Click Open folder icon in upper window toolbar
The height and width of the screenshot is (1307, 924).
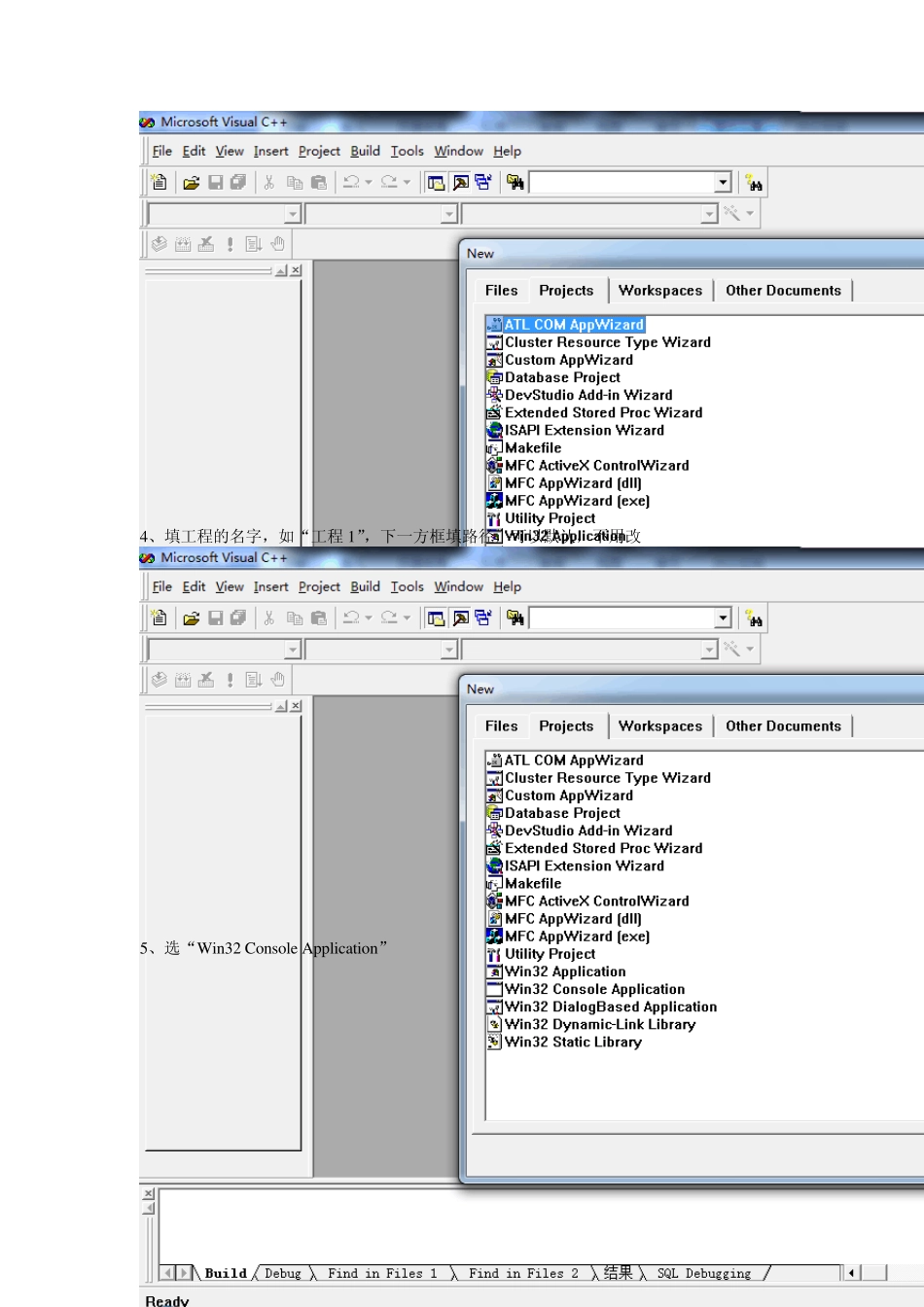[x=192, y=182]
